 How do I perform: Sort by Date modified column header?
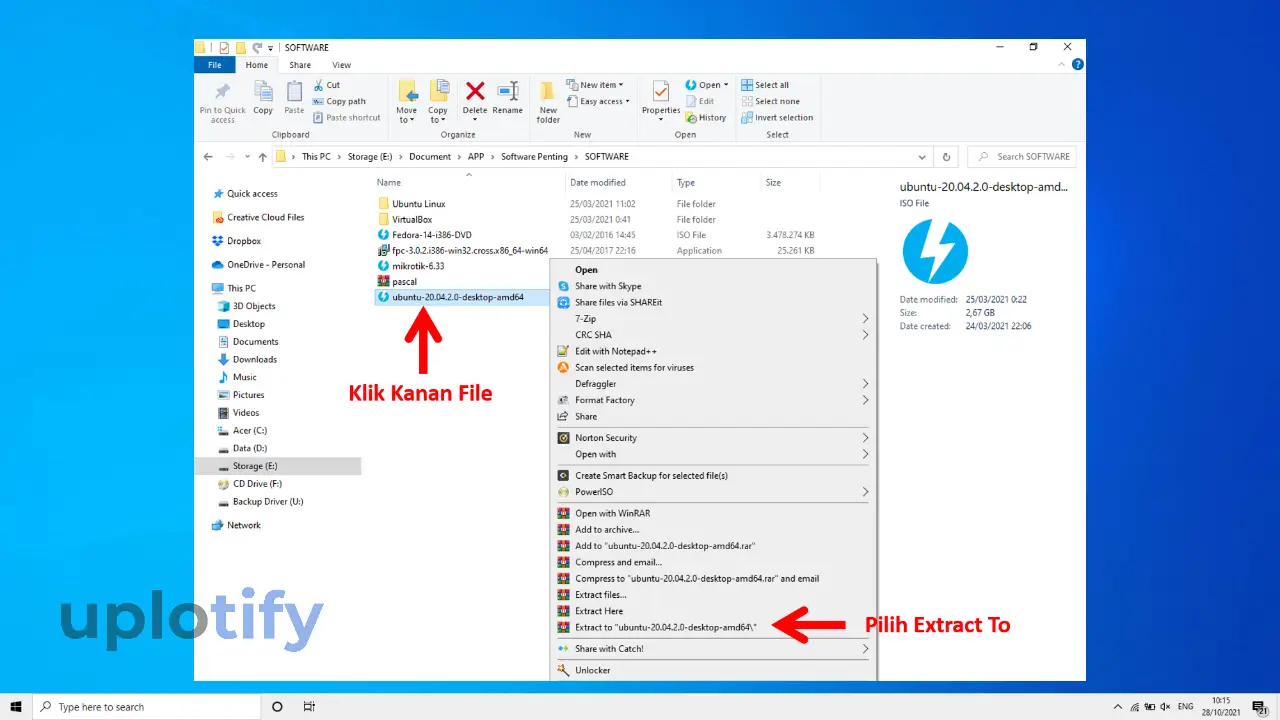tap(598, 183)
